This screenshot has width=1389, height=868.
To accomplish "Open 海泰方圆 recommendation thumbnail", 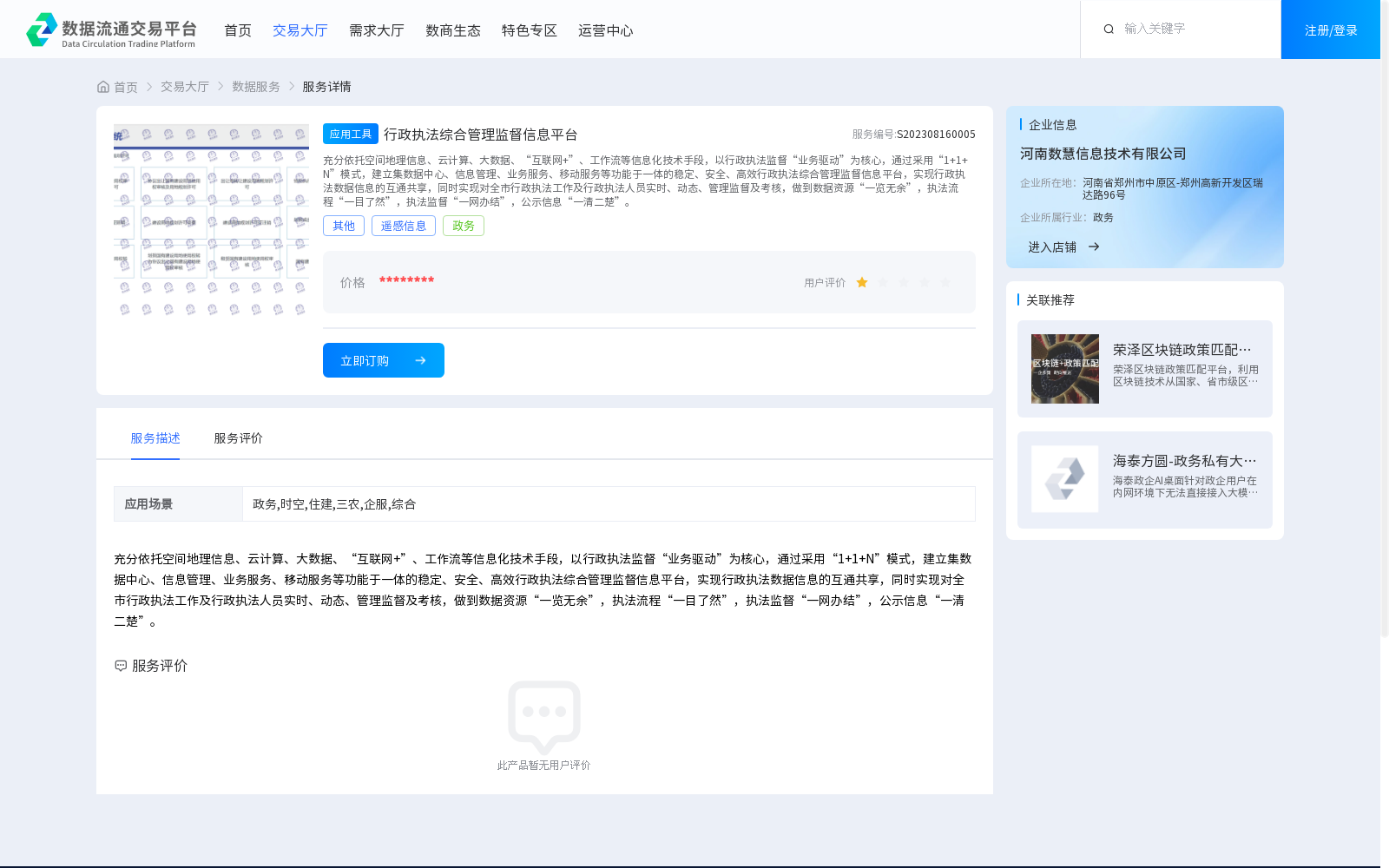I will (x=1065, y=479).
